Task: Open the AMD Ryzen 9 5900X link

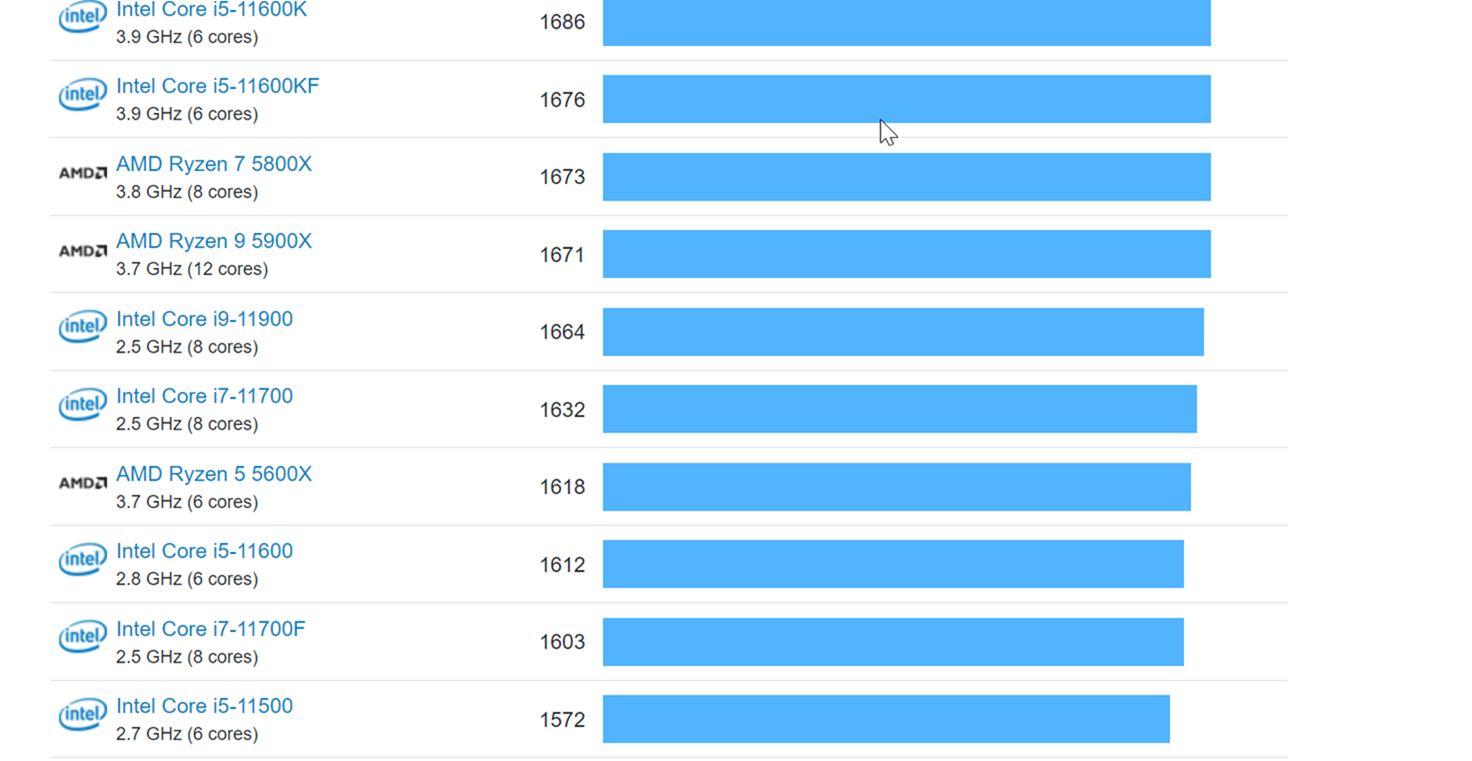Action: [213, 241]
